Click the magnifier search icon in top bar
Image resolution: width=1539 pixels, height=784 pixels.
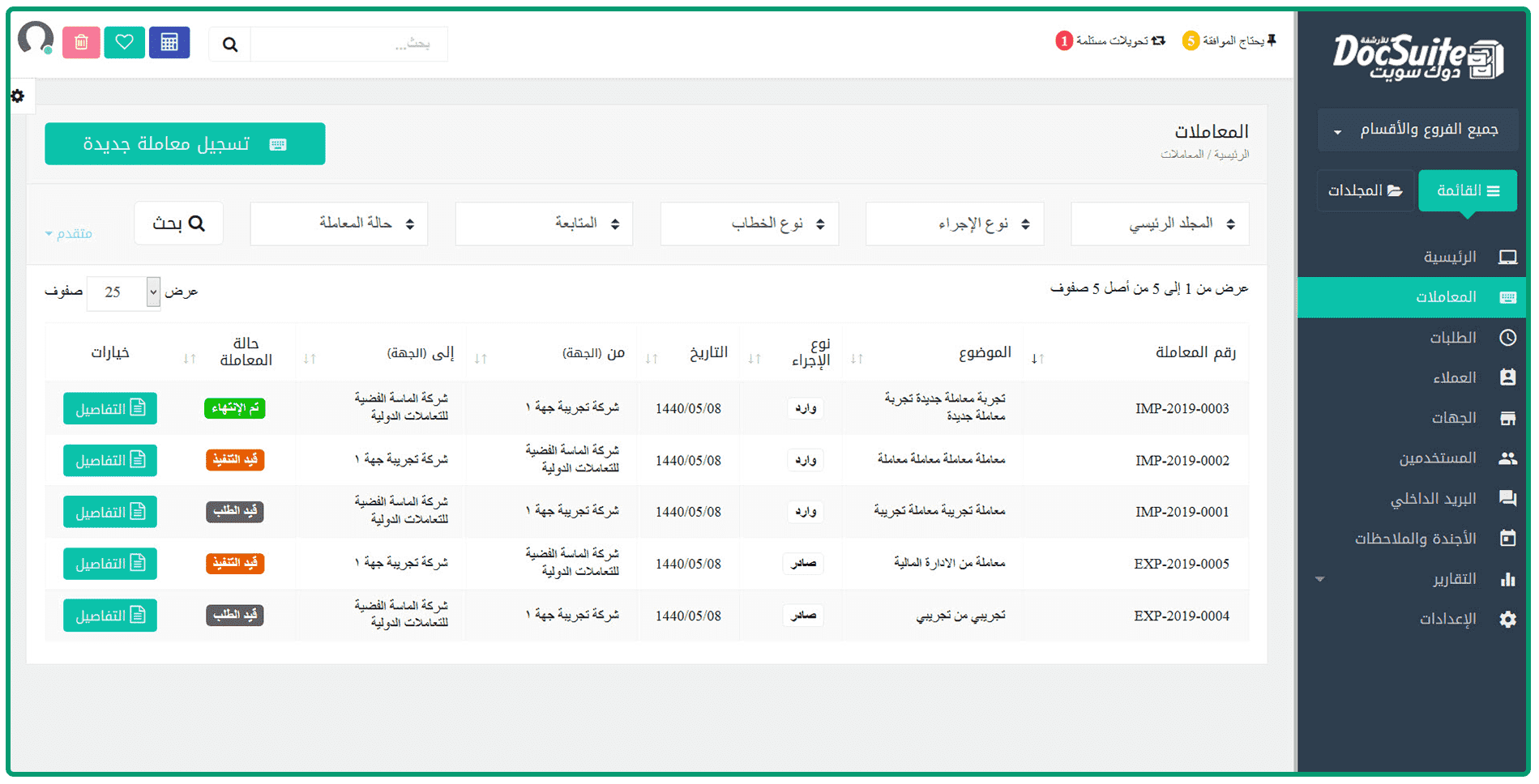coord(230,45)
